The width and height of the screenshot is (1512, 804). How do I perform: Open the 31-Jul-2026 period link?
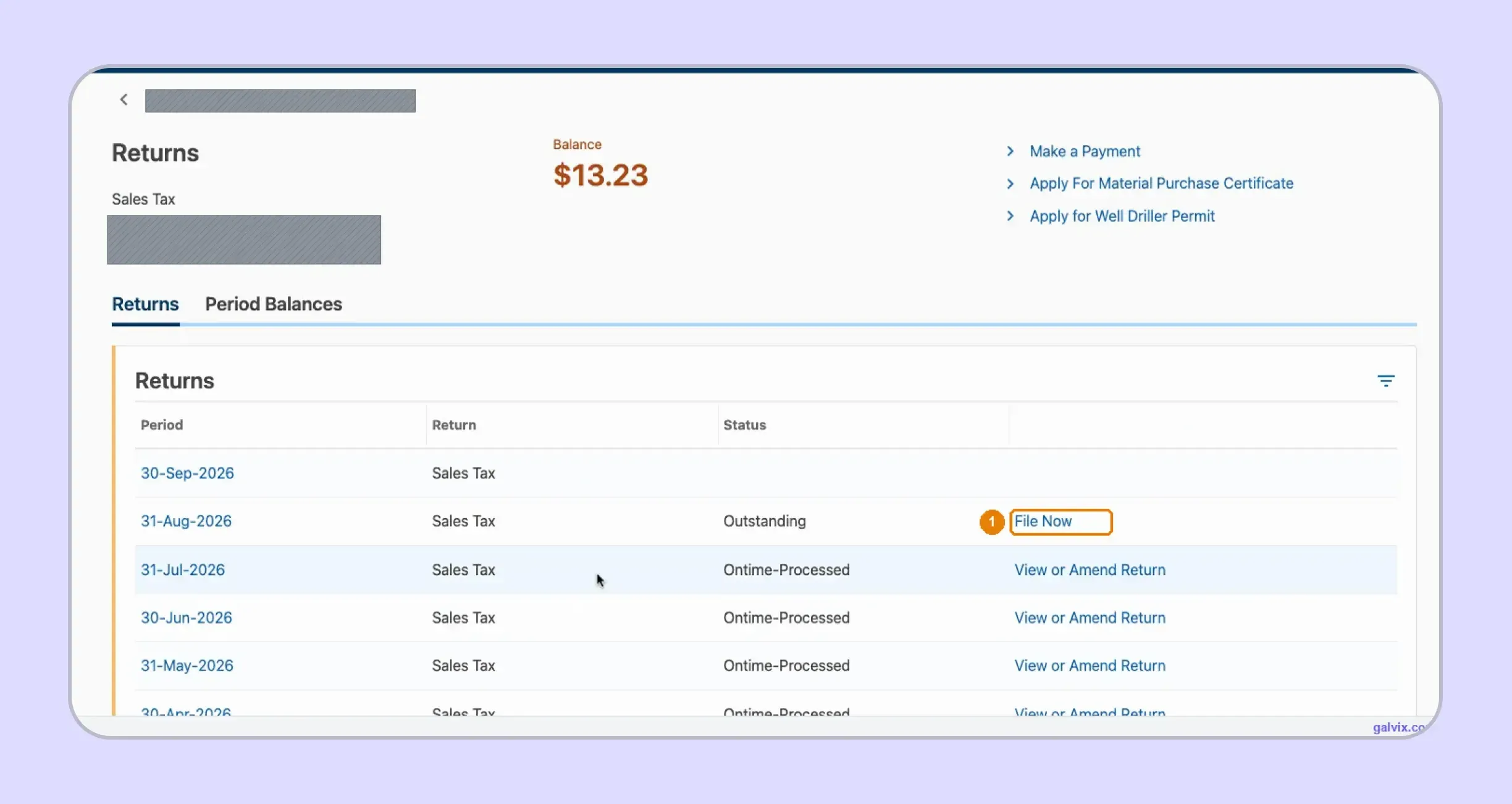[182, 570]
